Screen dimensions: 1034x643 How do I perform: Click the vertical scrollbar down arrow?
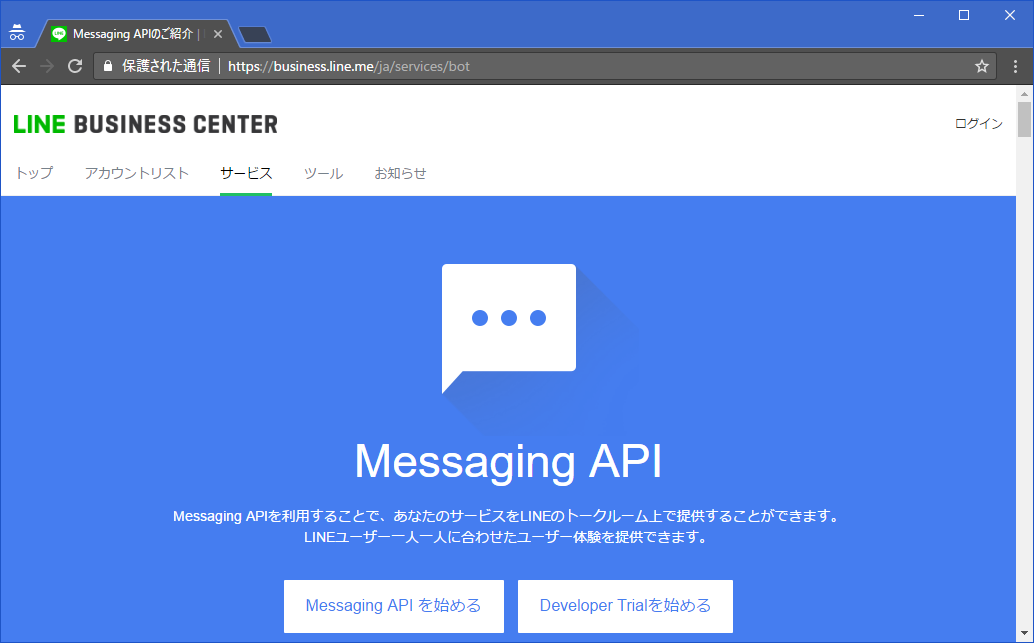[1024, 634]
